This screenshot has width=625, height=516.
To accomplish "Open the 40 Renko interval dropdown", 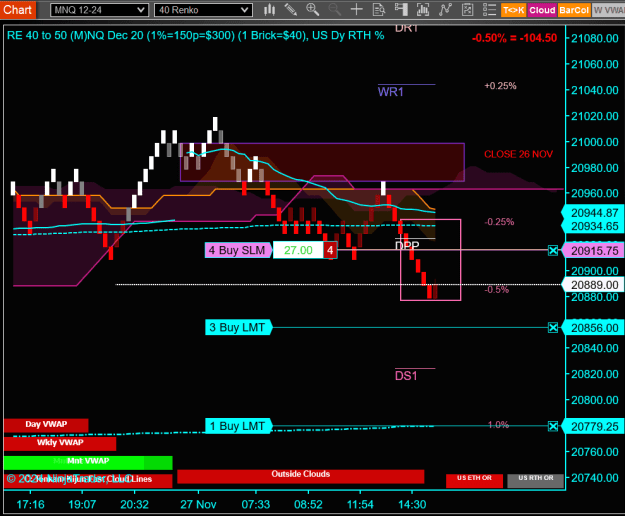I will point(203,10).
